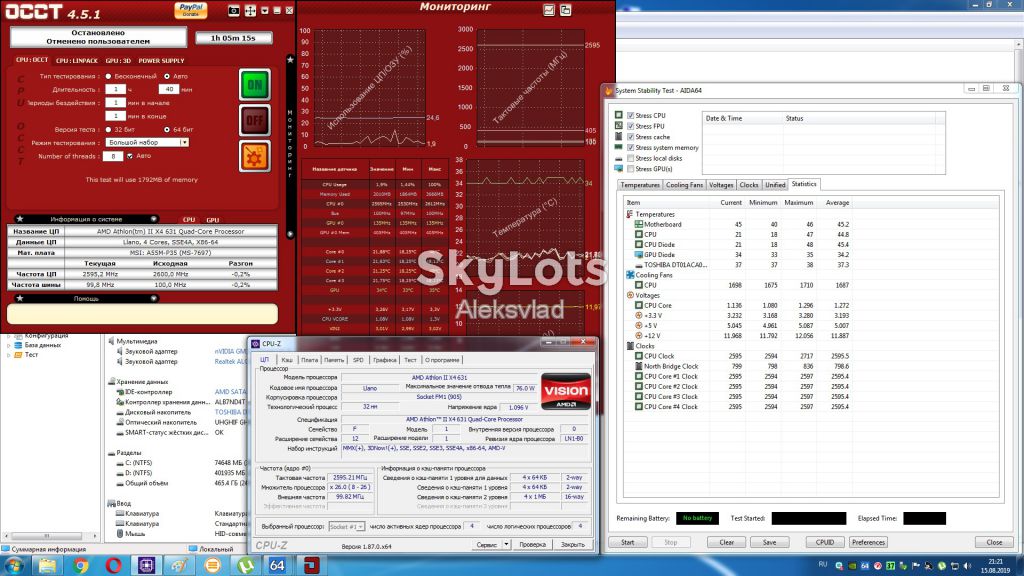Open the Temperatures tab in AIDA64

pos(640,185)
